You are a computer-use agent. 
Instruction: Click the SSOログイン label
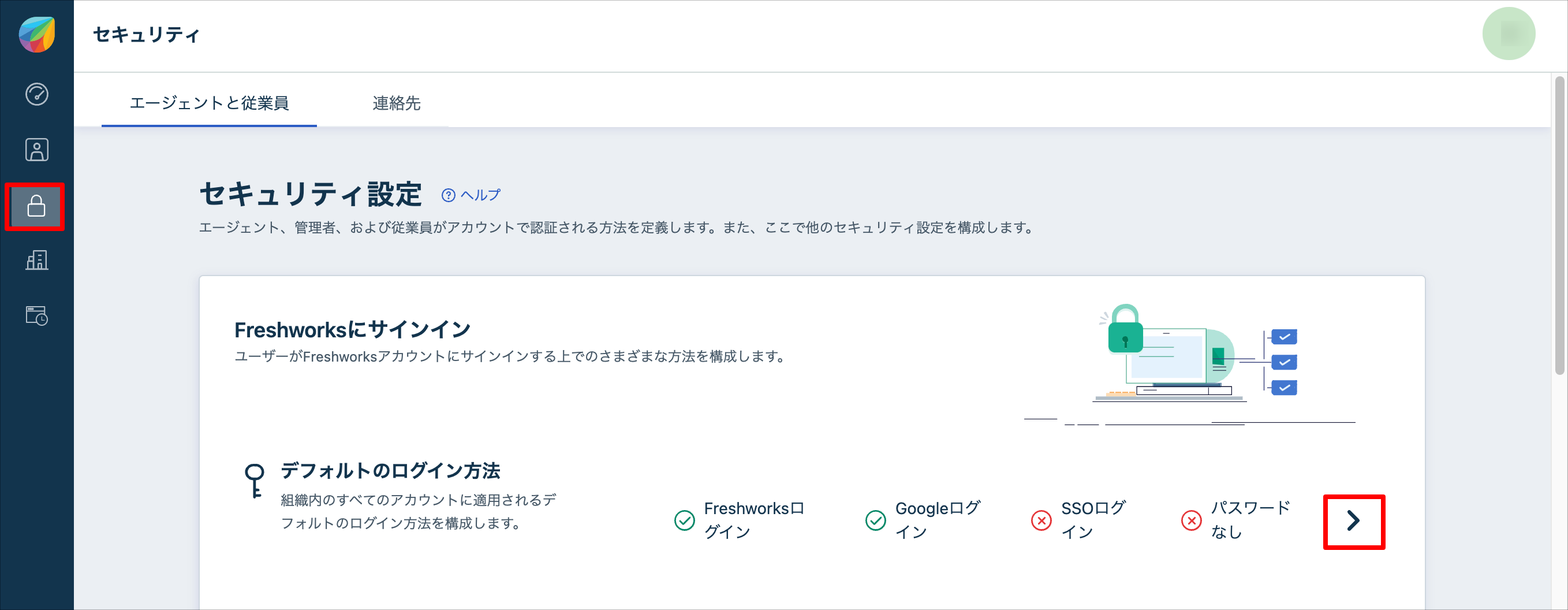tap(1093, 520)
